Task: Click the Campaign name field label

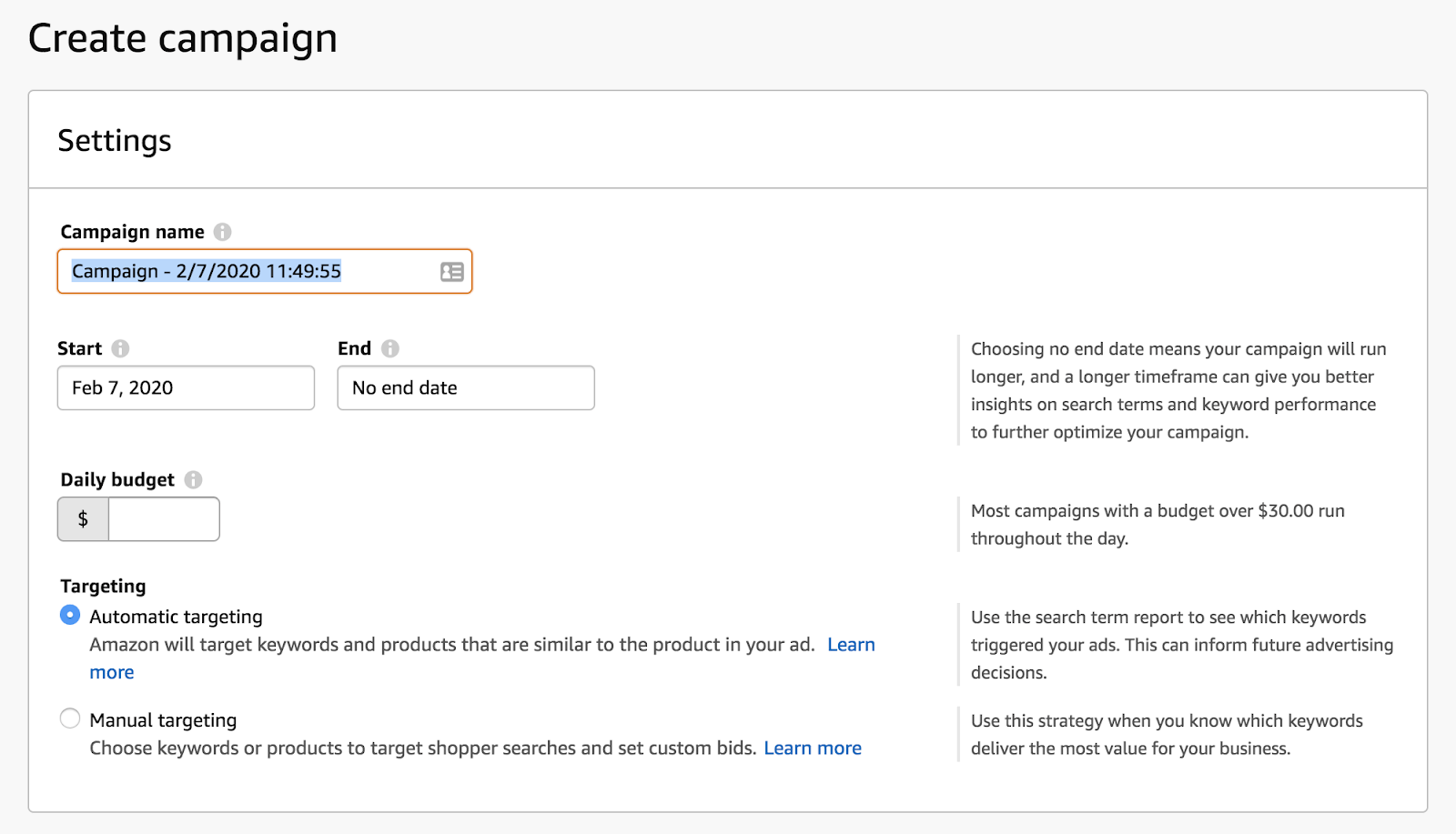Action: tap(132, 232)
